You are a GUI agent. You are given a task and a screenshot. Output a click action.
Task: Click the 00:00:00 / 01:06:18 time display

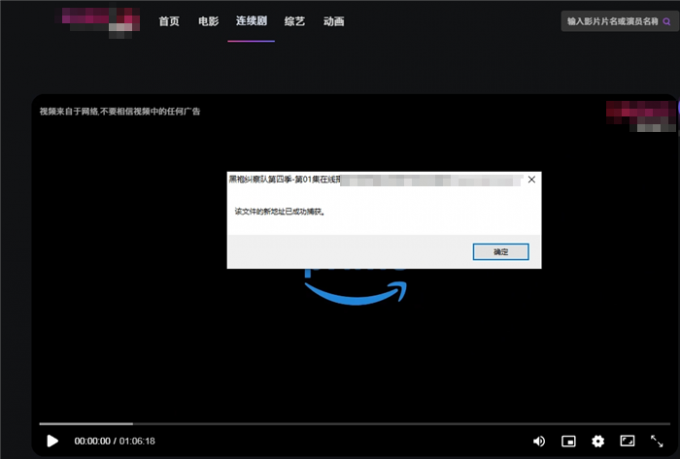[114, 441]
